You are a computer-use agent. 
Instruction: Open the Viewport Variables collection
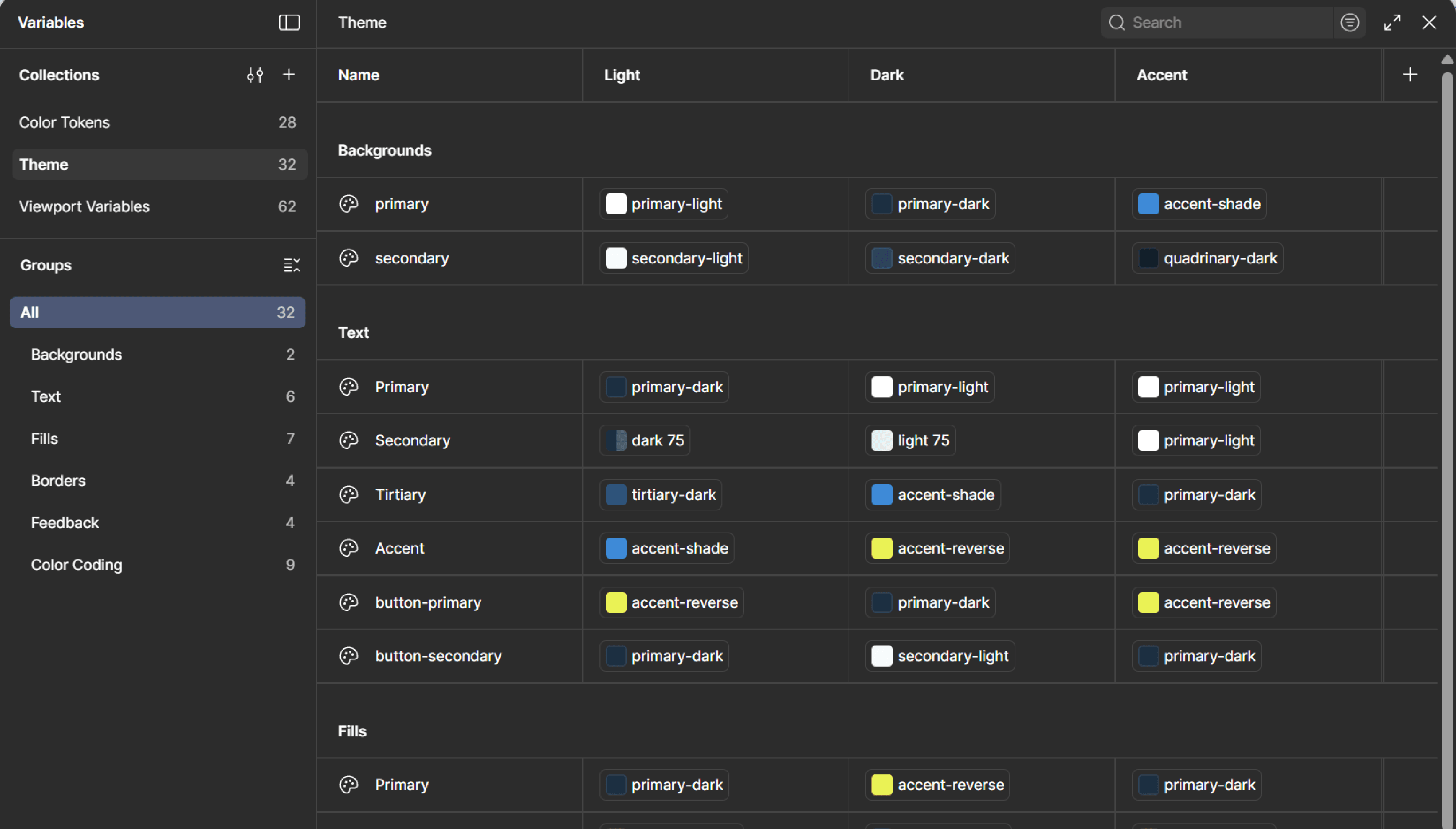tap(84, 206)
